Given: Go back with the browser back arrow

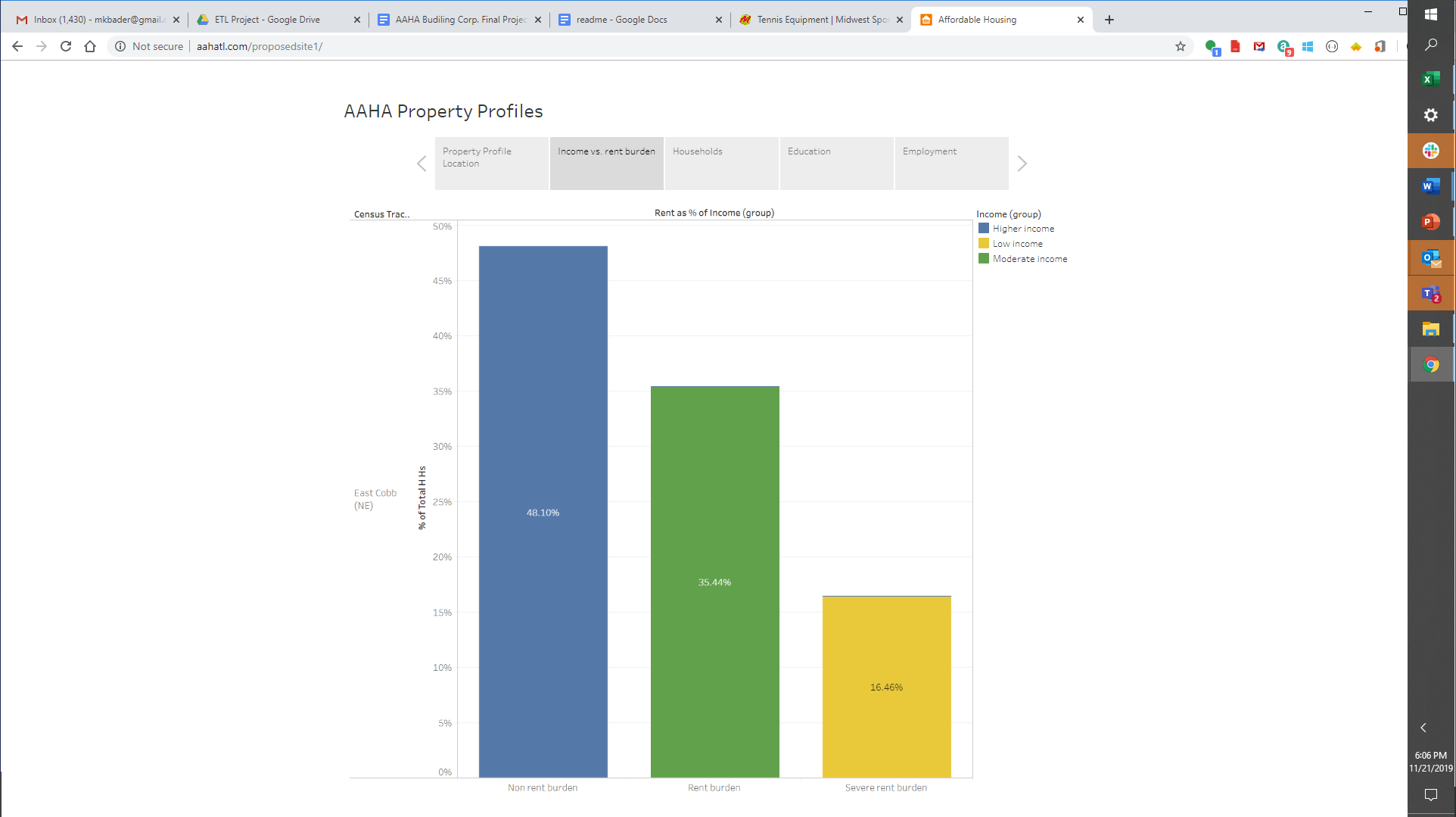Looking at the screenshot, I should point(17,46).
